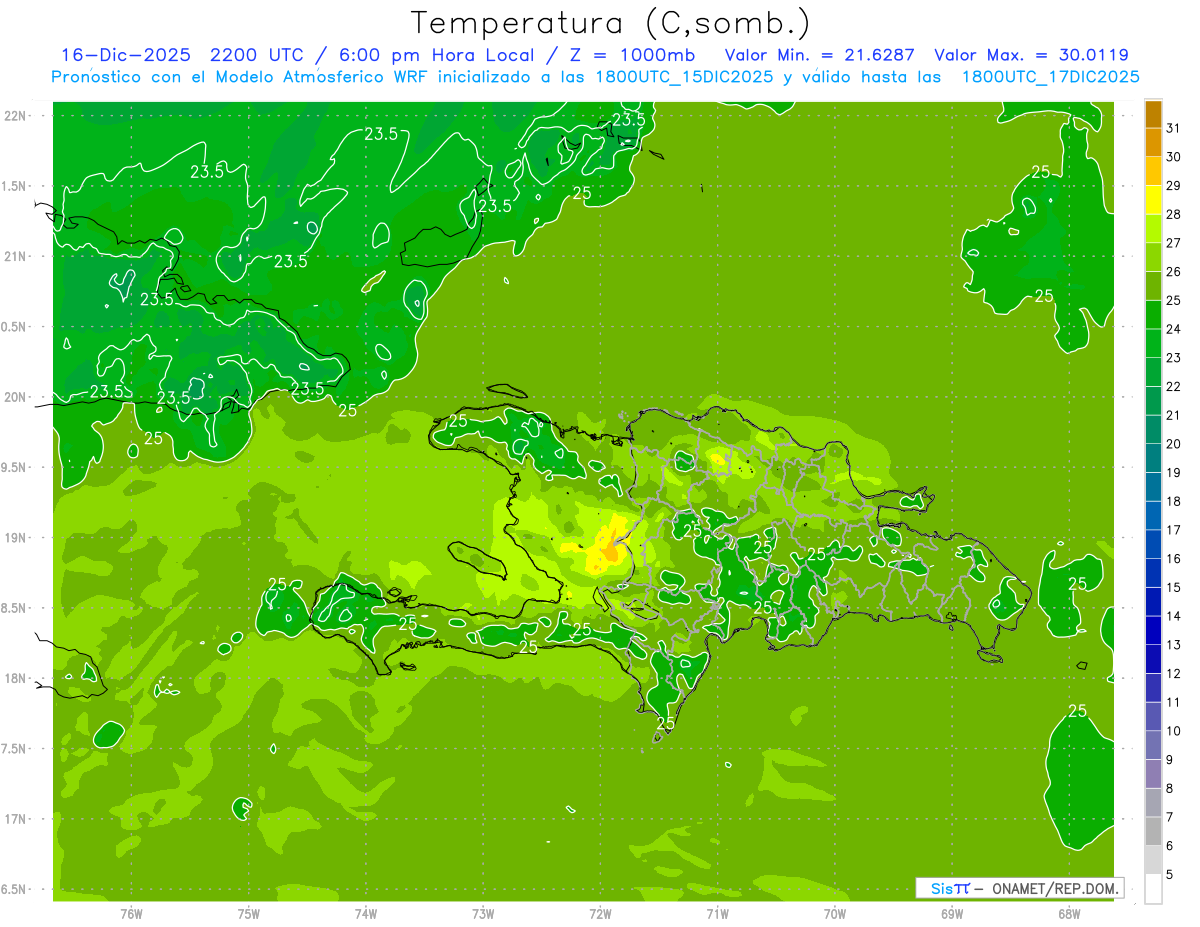Image resolution: width=1200 pixels, height=927 pixels.
Task: Click the legend scale number 28
Action: (x=1173, y=214)
